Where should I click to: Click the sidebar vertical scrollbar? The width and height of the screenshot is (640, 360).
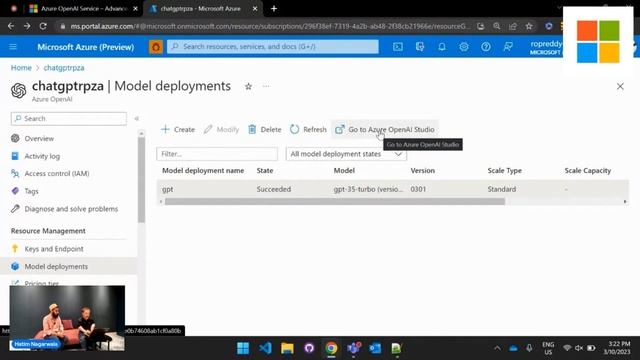141,180
